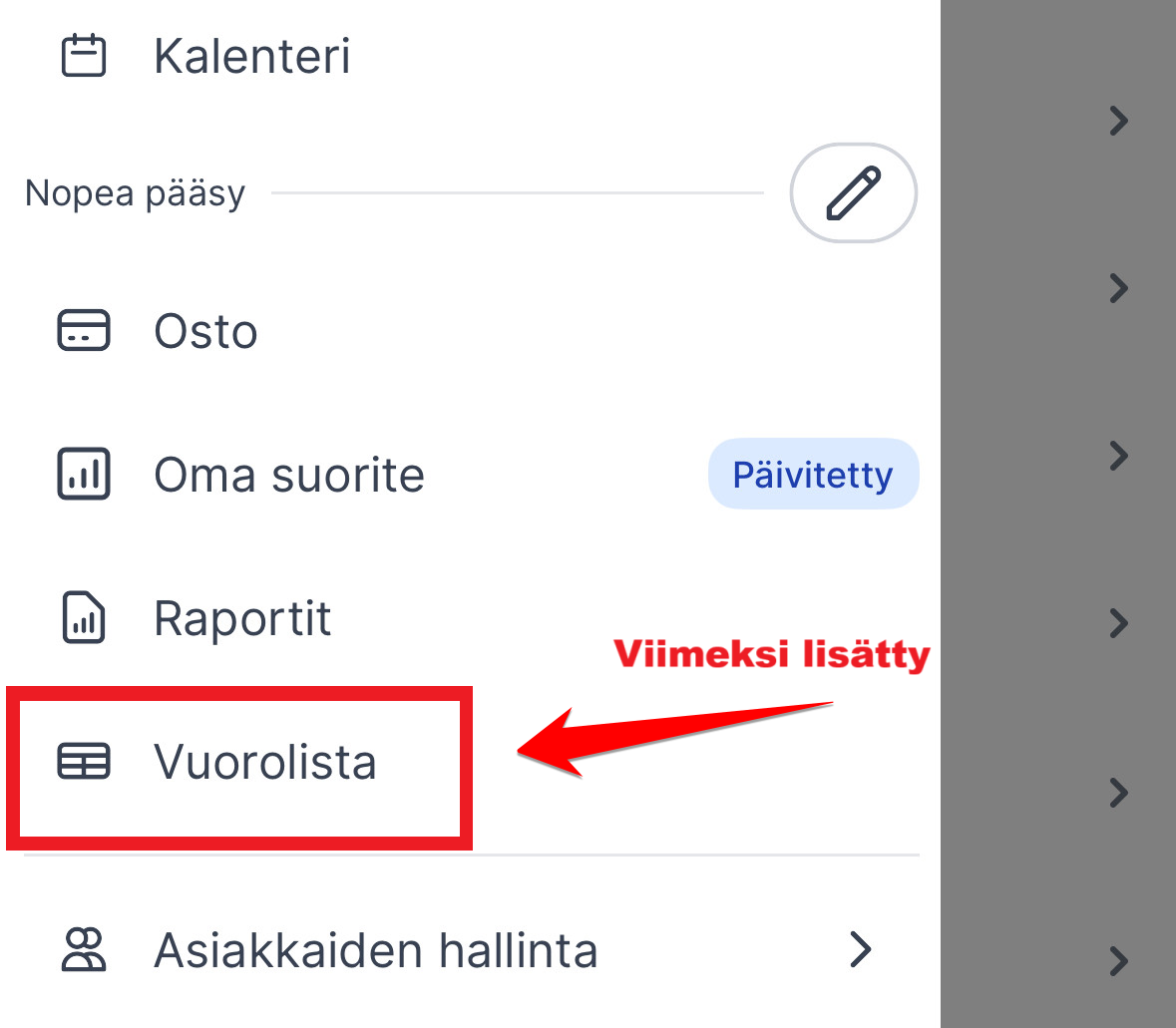Click the Osto credit card icon
This screenshot has height=1028, width=1176.
pyautogui.click(x=84, y=330)
